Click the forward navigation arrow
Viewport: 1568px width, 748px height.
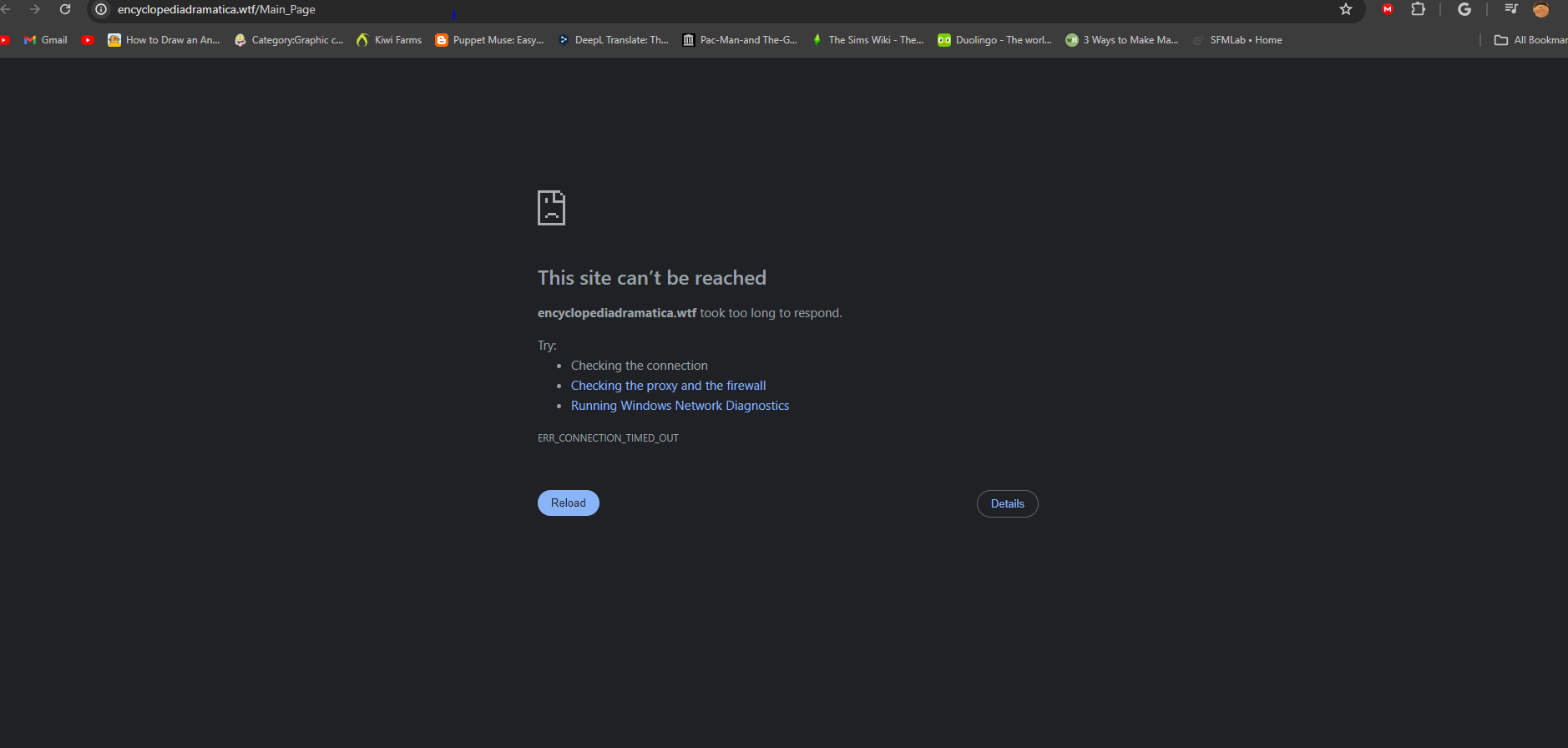pos(35,9)
